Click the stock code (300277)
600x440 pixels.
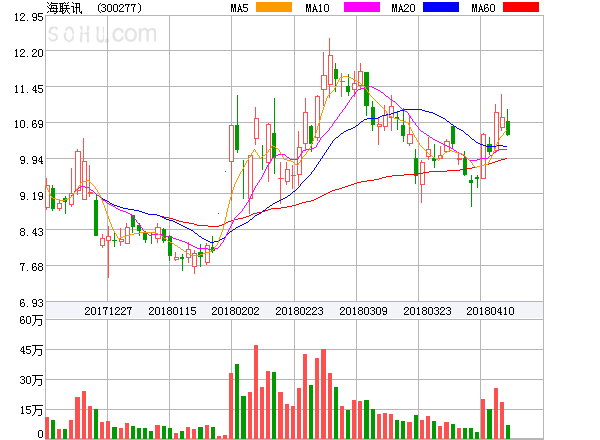(x=119, y=8)
